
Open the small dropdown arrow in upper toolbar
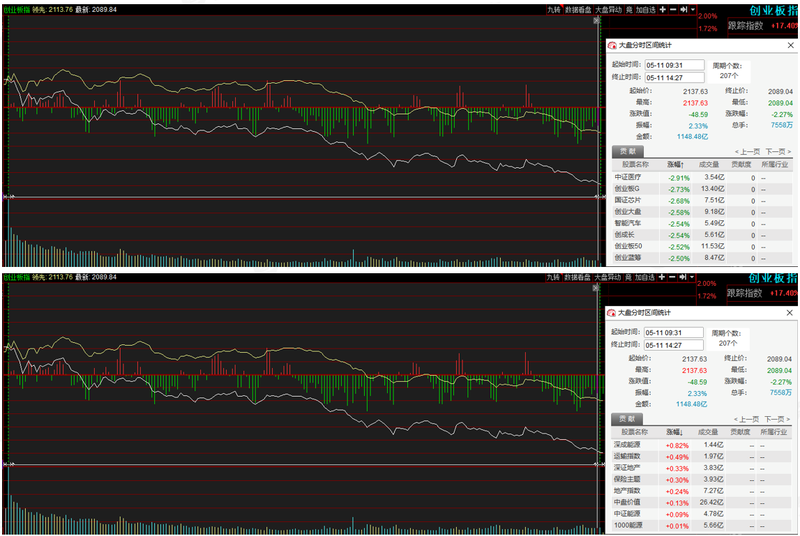pos(693,10)
